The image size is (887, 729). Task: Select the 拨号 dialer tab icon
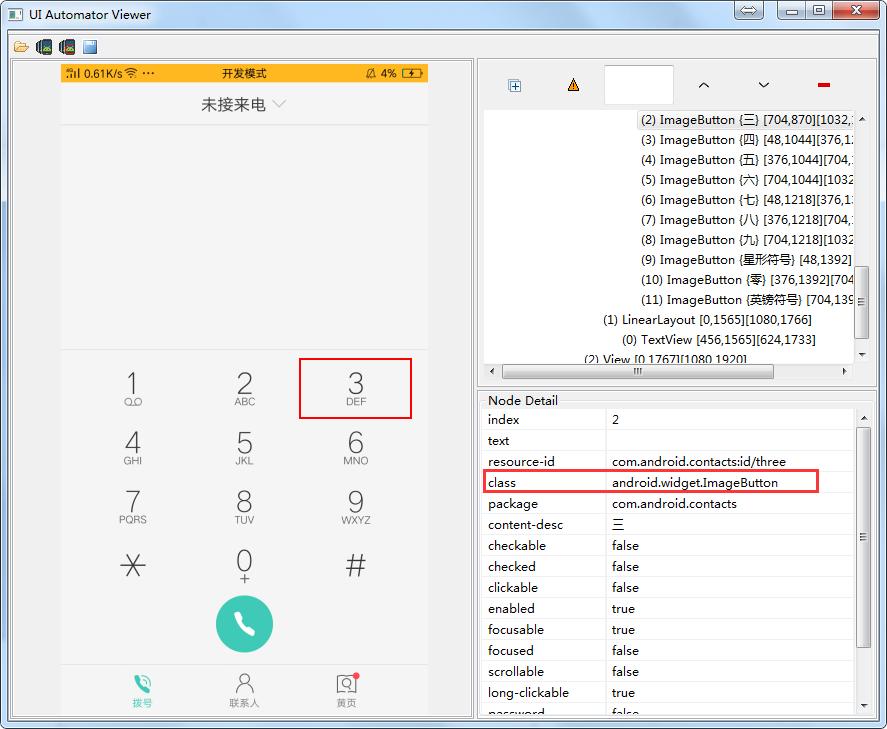tap(142, 689)
